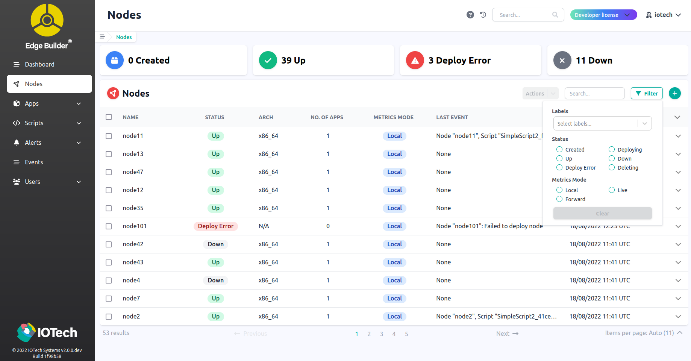Check the box for node11
This screenshot has height=361, width=691.
[109, 136]
